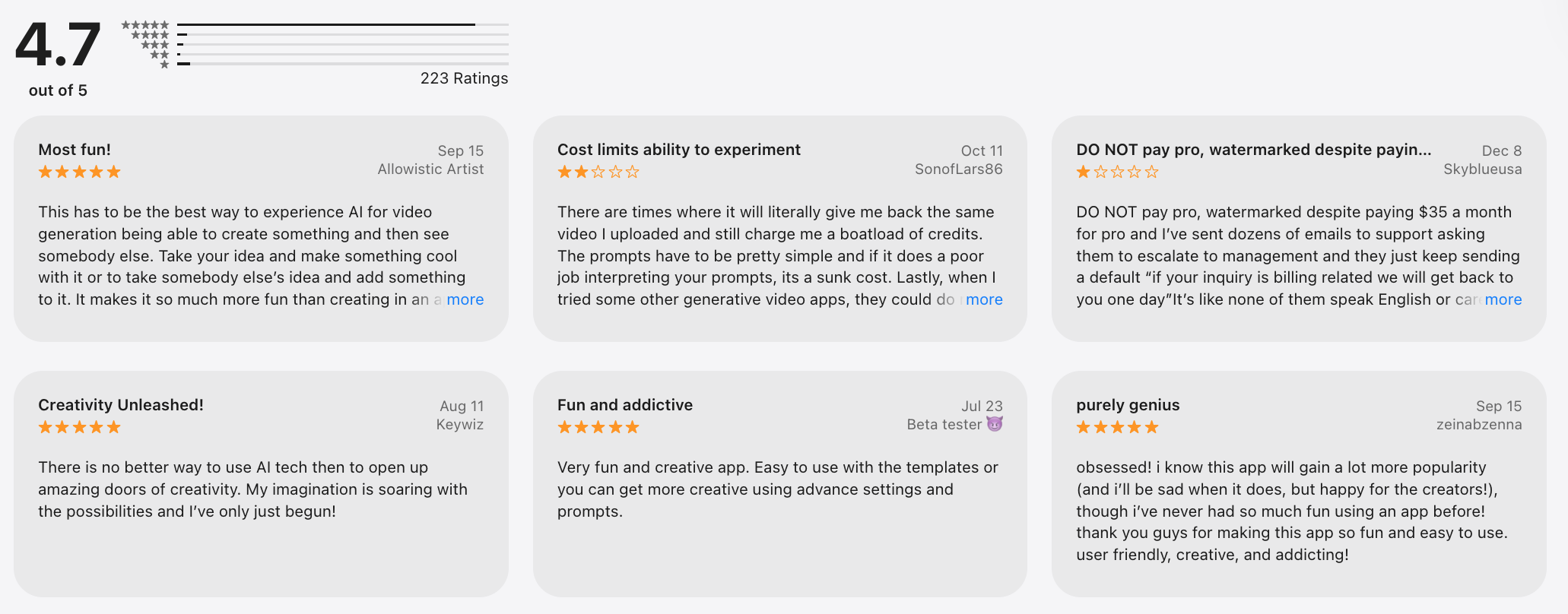1568x614 pixels.
Task: Click the five-star rating on Most fun! review
Action: point(80,172)
